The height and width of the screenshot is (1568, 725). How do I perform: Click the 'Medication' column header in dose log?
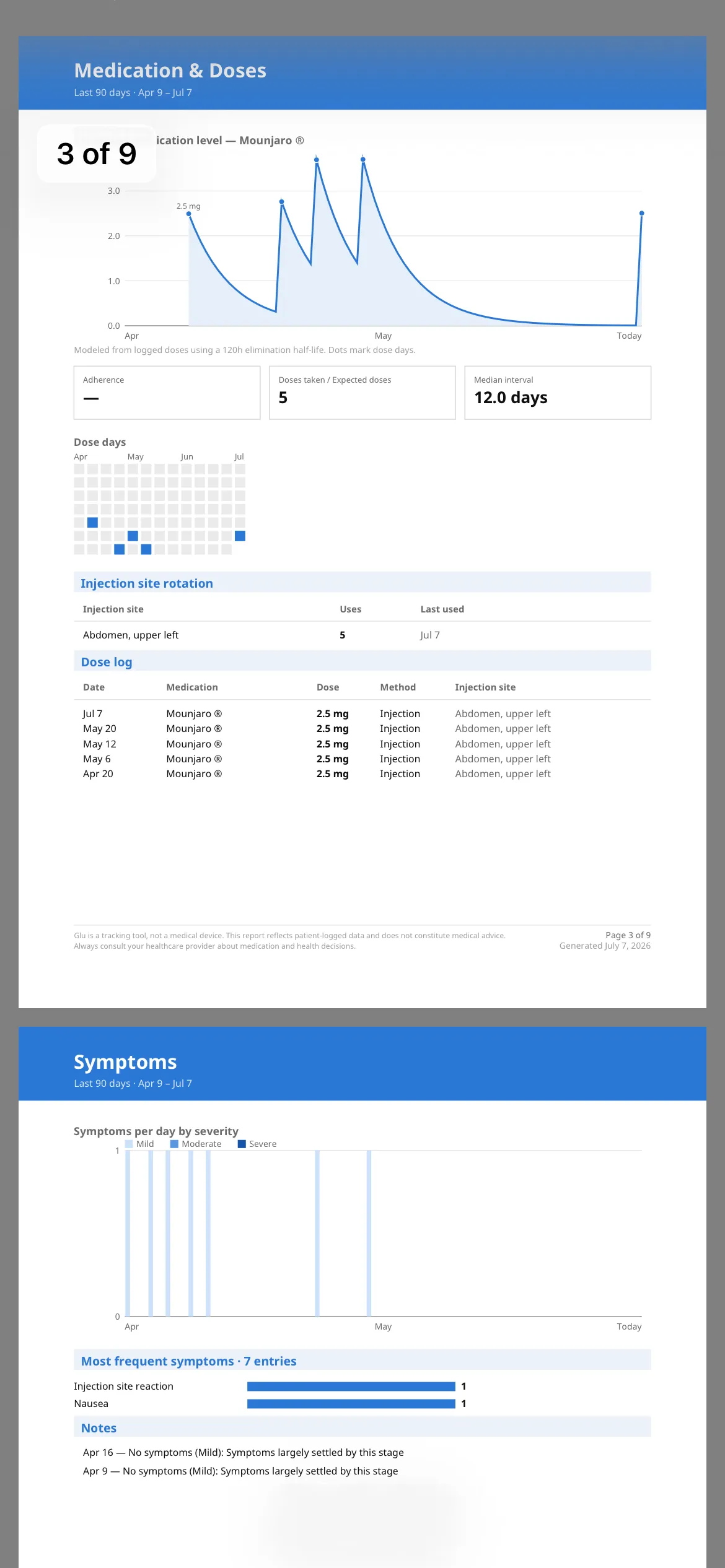[x=192, y=687]
